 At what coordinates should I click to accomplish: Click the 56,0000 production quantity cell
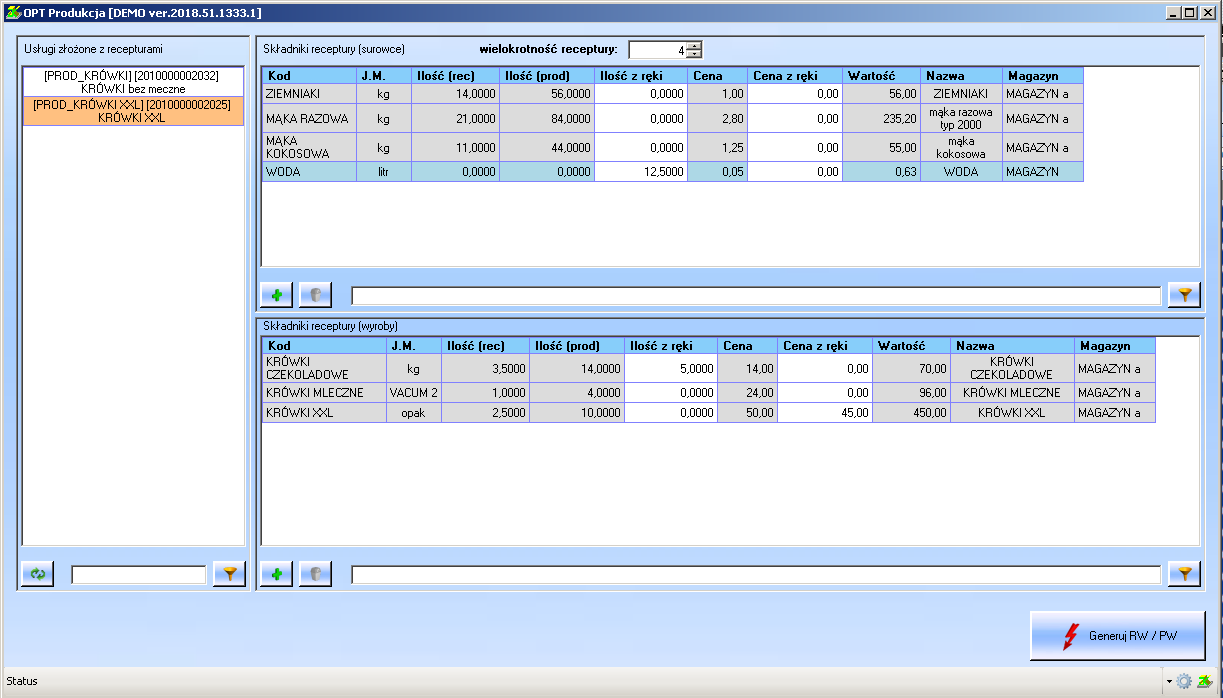547,93
